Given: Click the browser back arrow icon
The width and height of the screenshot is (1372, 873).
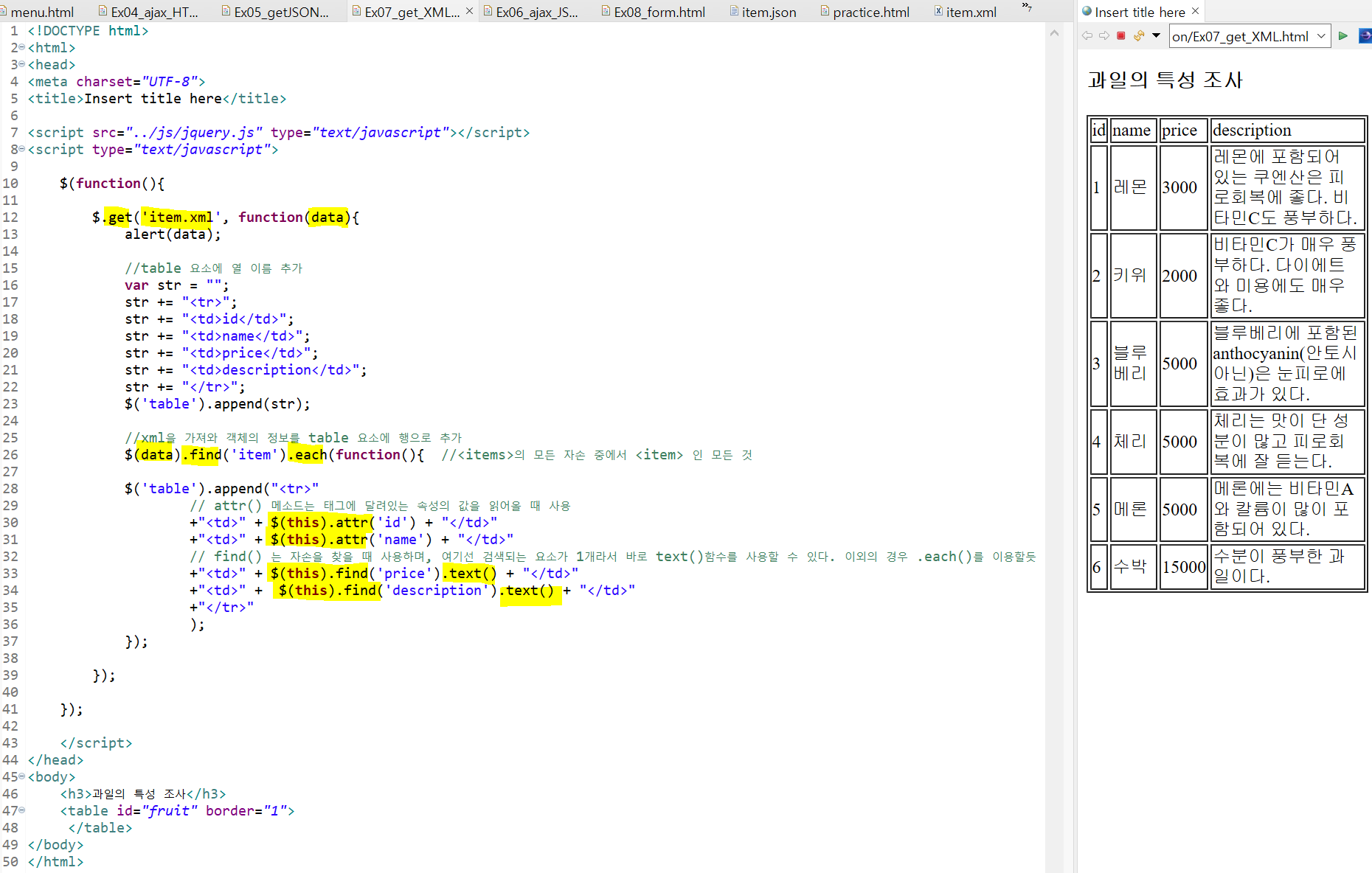Looking at the screenshot, I should pos(1087,35).
